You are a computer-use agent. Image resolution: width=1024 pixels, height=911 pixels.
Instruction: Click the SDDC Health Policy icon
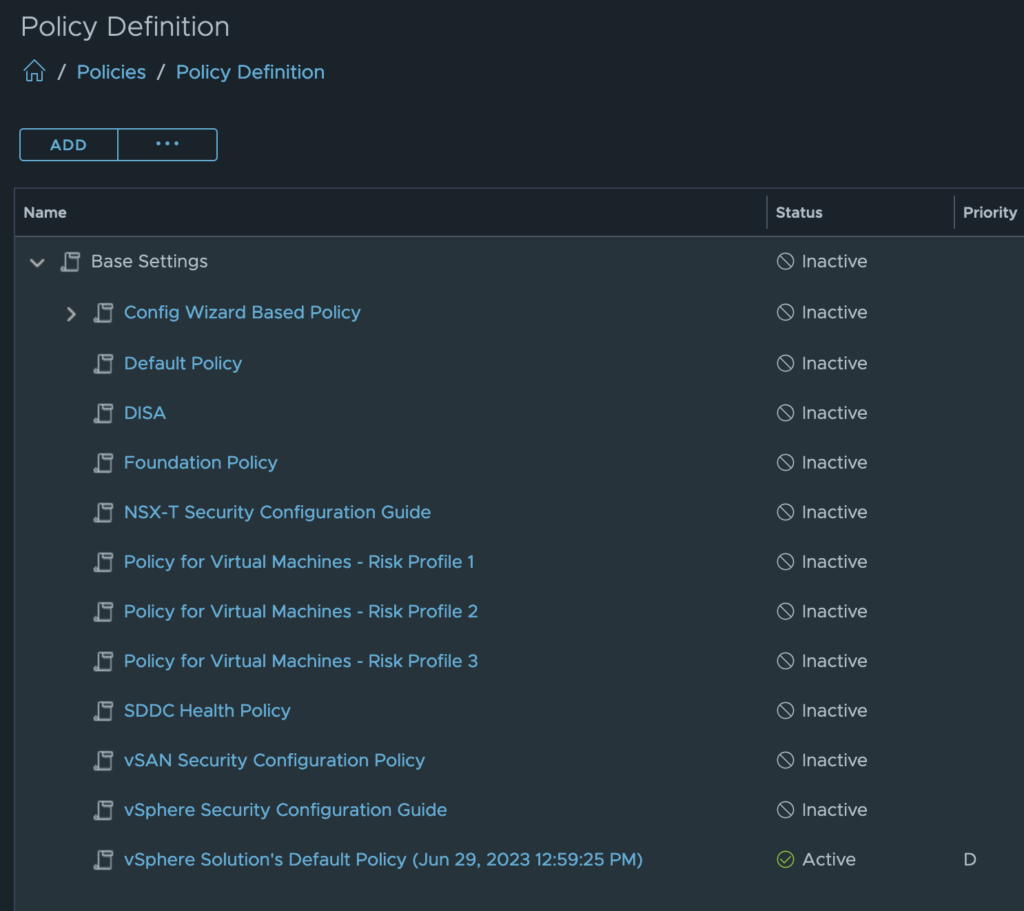pos(103,711)
